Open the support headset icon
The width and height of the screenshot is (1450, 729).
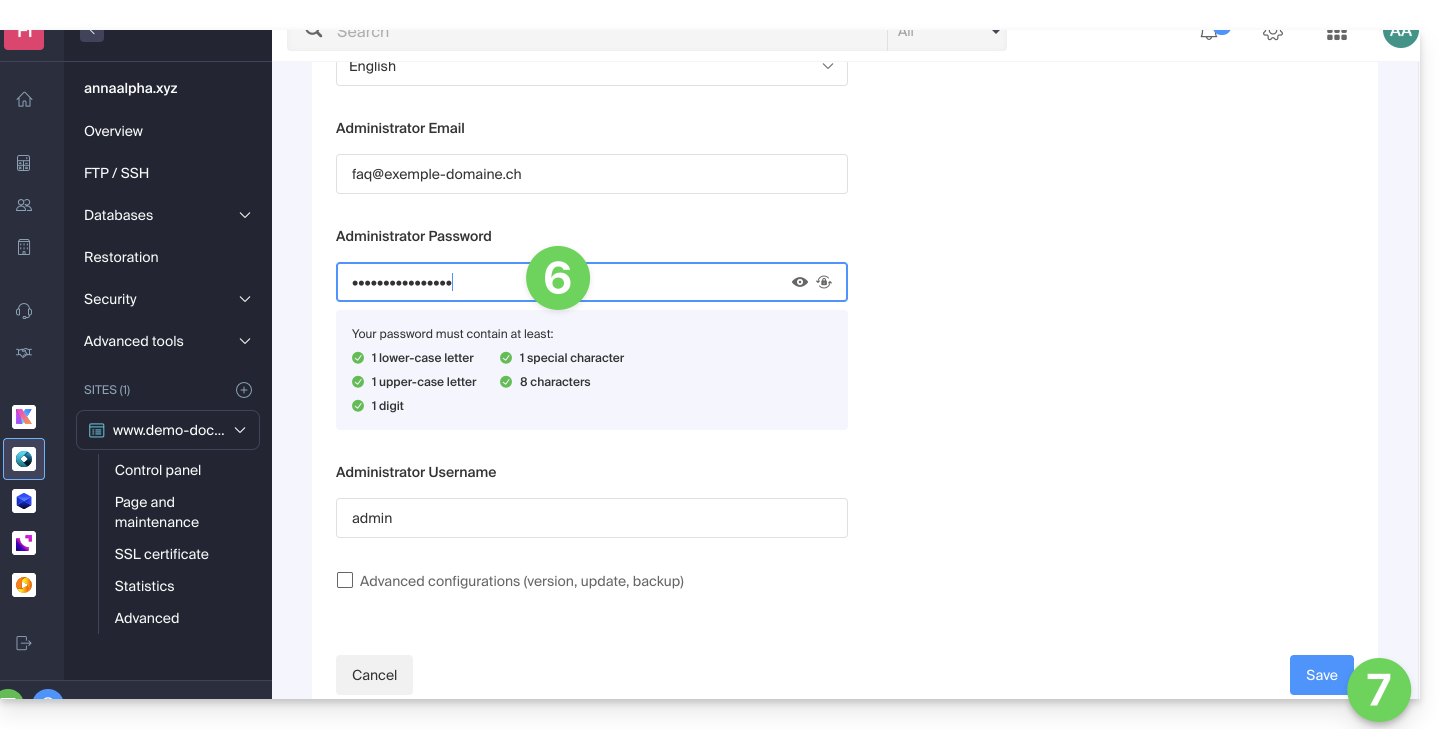pyautogui.click(x=24, y=311)
